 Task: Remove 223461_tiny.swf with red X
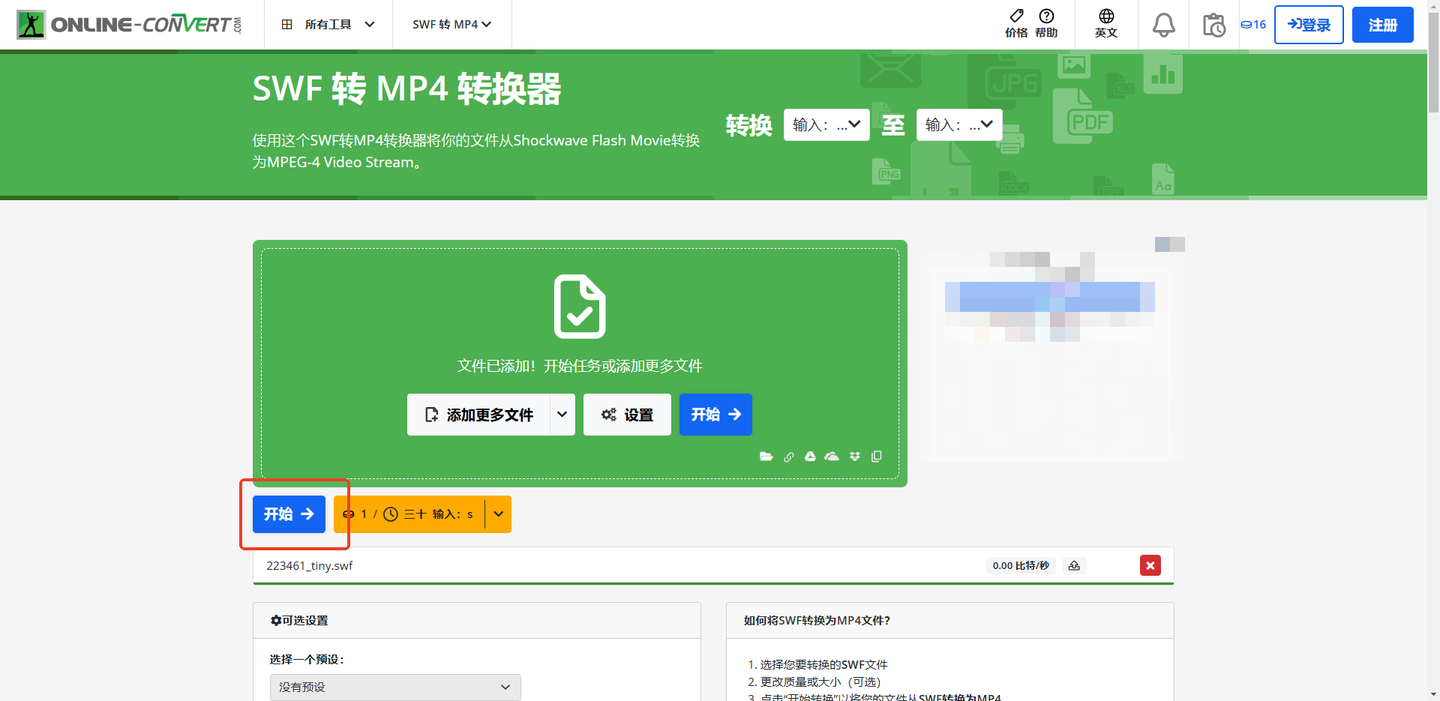tap(1150, 566)
